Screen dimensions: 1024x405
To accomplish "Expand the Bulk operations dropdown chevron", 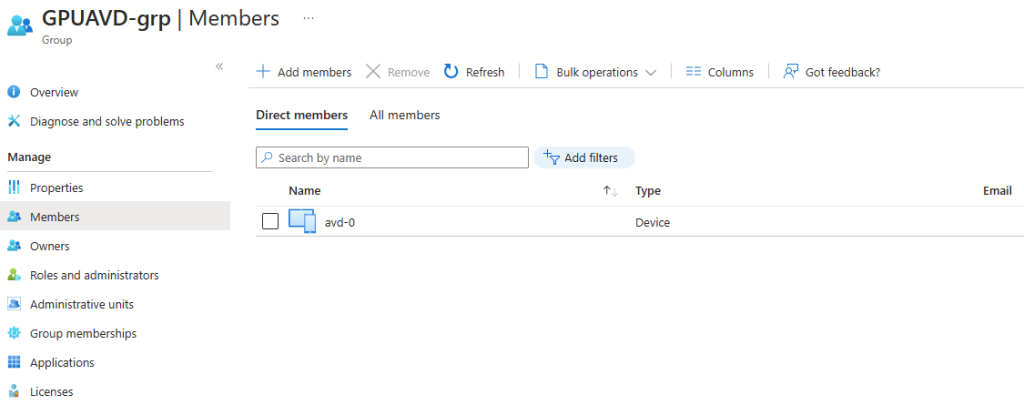I will (650, 73).
